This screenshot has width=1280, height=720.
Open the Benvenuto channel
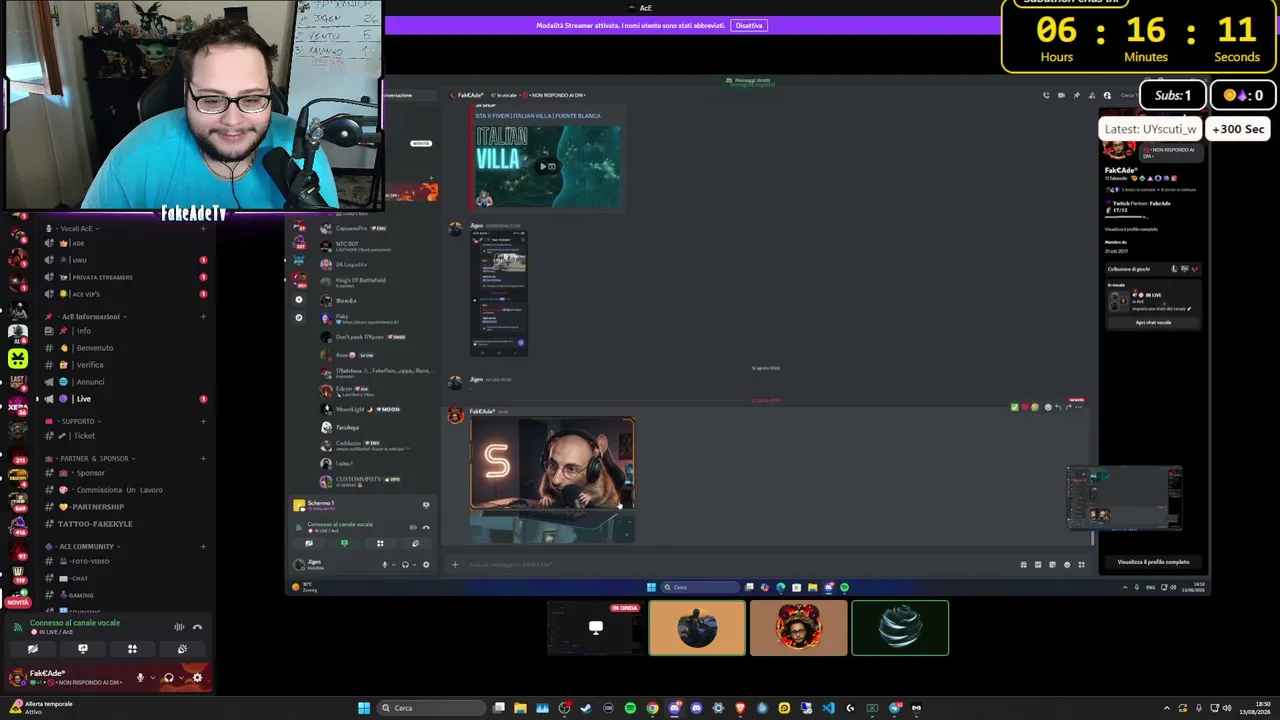[x=125, y=348]
